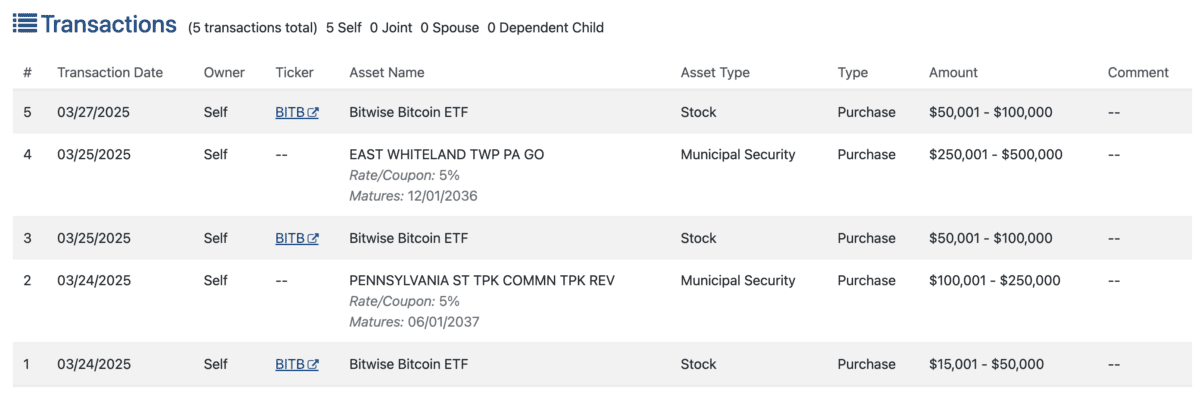
Task: Select the PENNSYLVANIA ST TPK COMMN TPK REV asset name
Action: (x=482, y=281)
